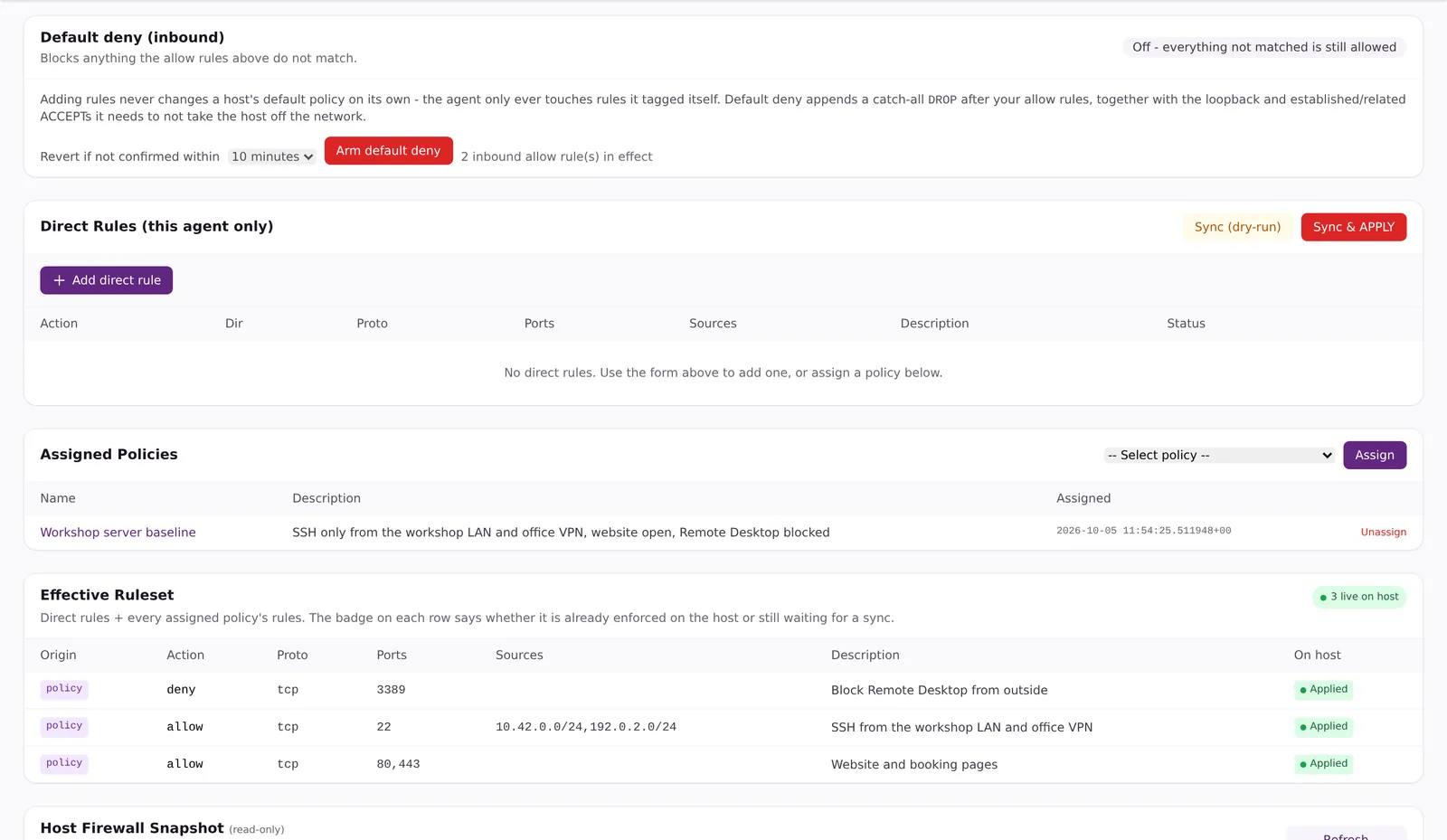Click the Block Remote Desktop from outside description

939,690
